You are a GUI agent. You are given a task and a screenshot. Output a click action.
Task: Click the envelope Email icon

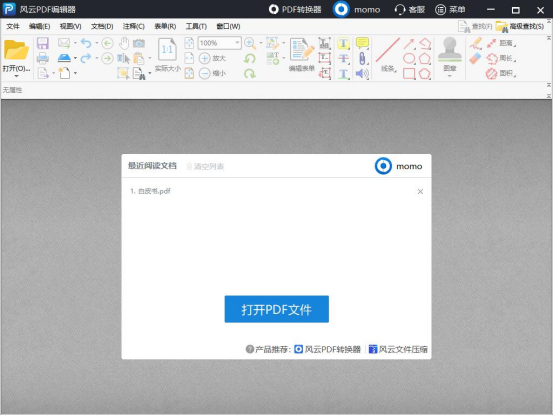point(64,43)
